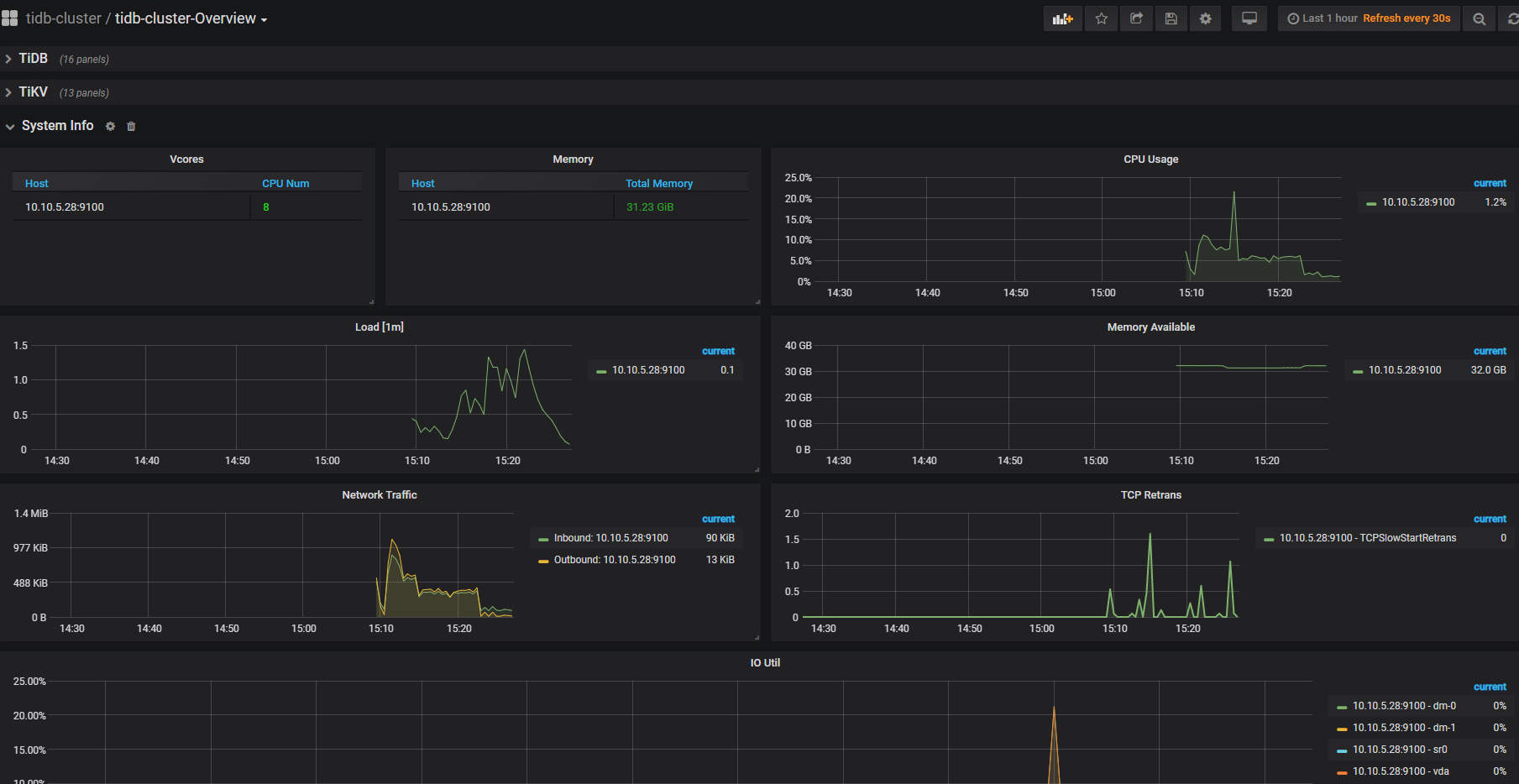
Task: Sort Memory table by Total Memory
Action: click(658, 183)
